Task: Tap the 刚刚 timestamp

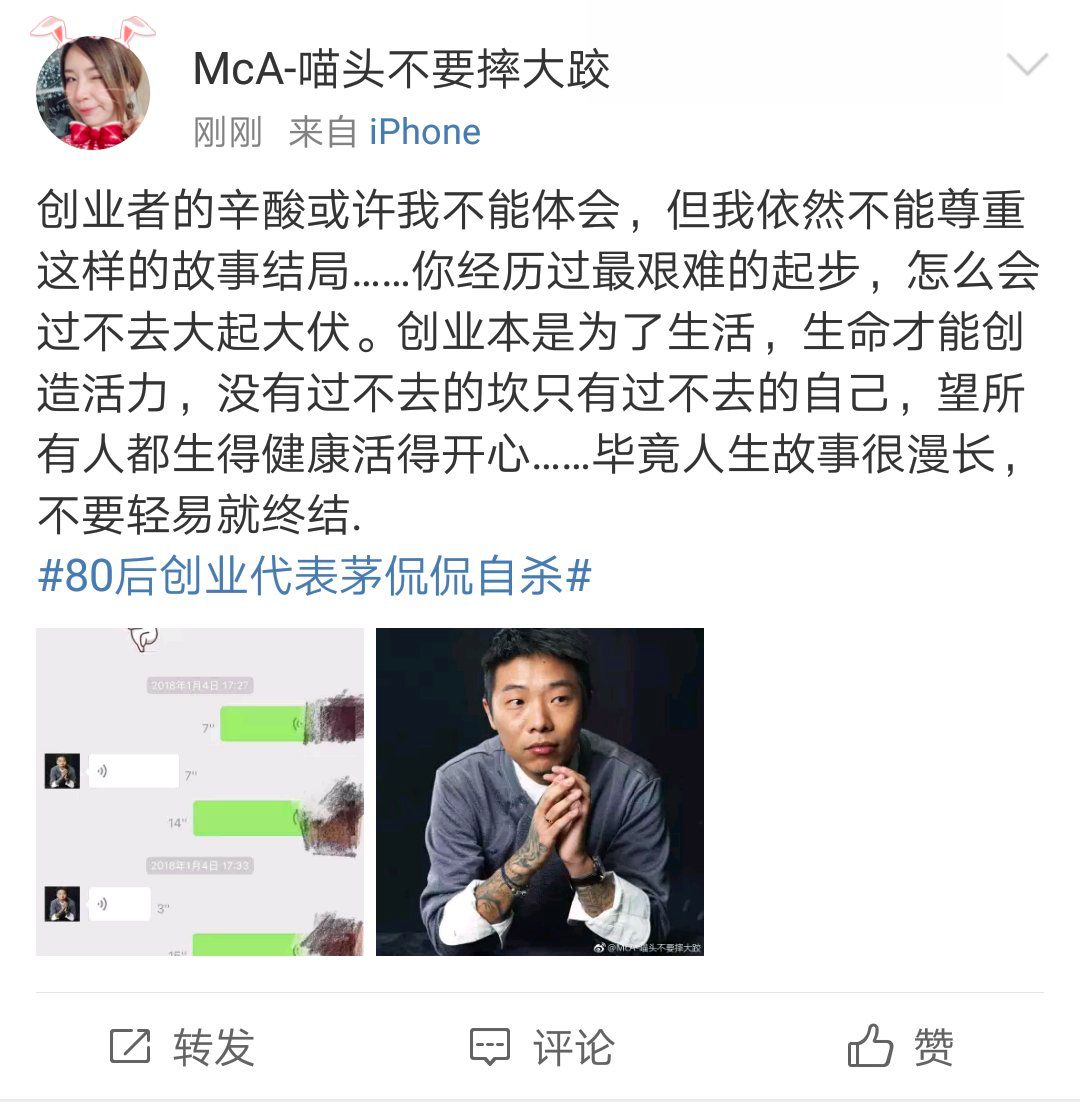Action: [x=227, y=132]
